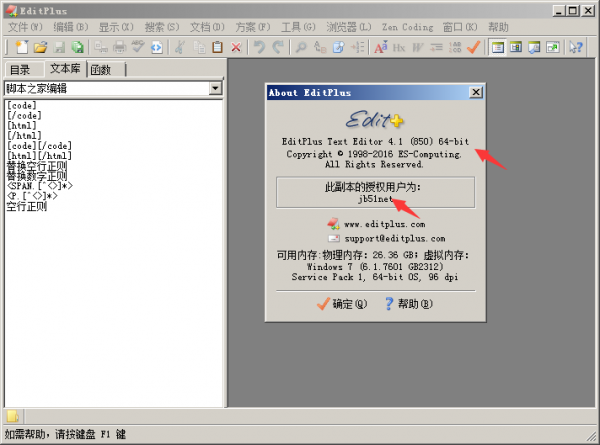Select the [html] cliptext entry
This screenshot has height=445, width=600.
point(22,126)
